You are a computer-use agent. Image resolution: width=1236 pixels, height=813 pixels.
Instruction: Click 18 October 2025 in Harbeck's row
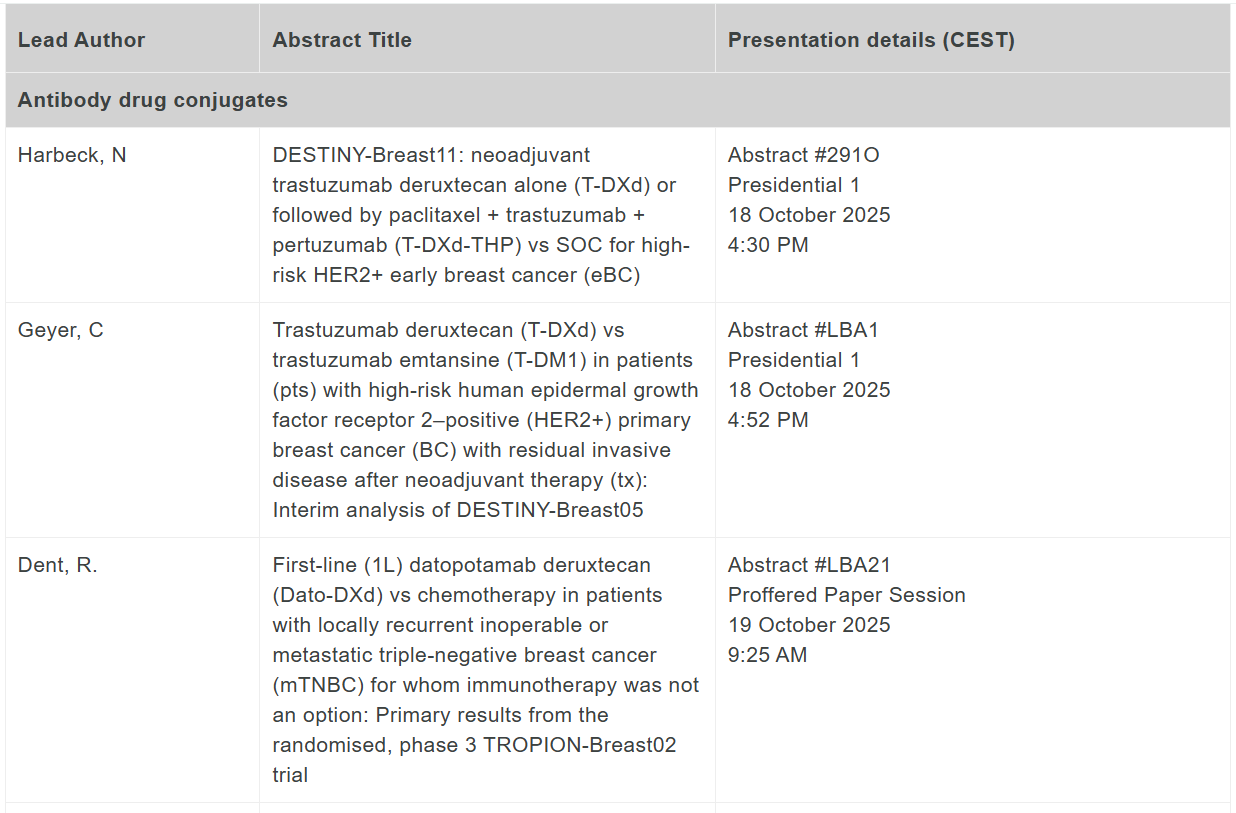point(808,215)
